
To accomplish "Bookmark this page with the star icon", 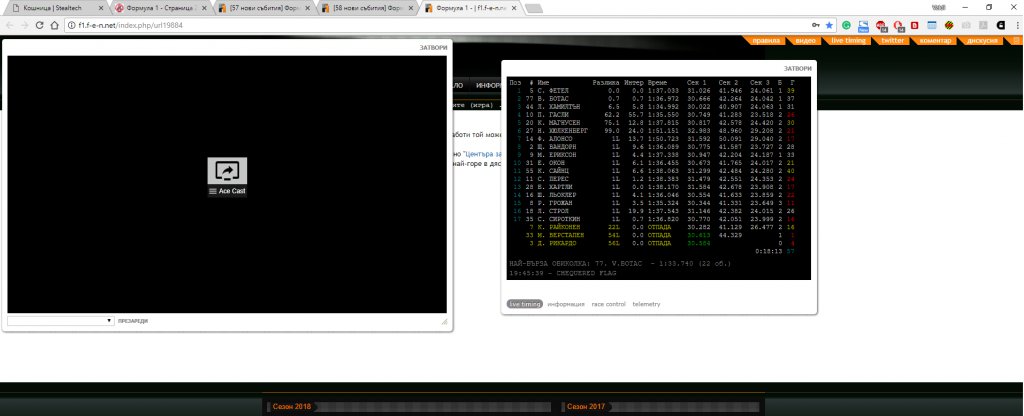I will [x=829, y=25].
